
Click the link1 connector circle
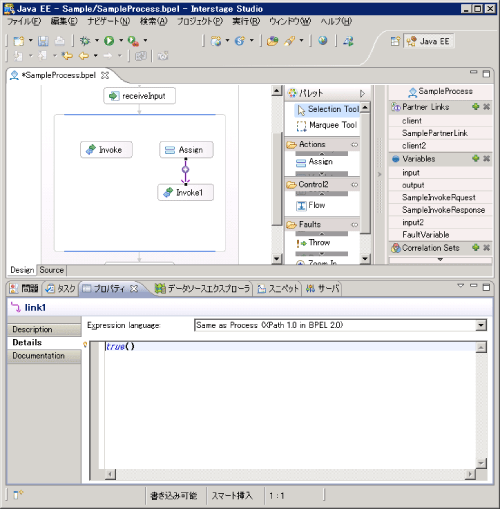186,170
